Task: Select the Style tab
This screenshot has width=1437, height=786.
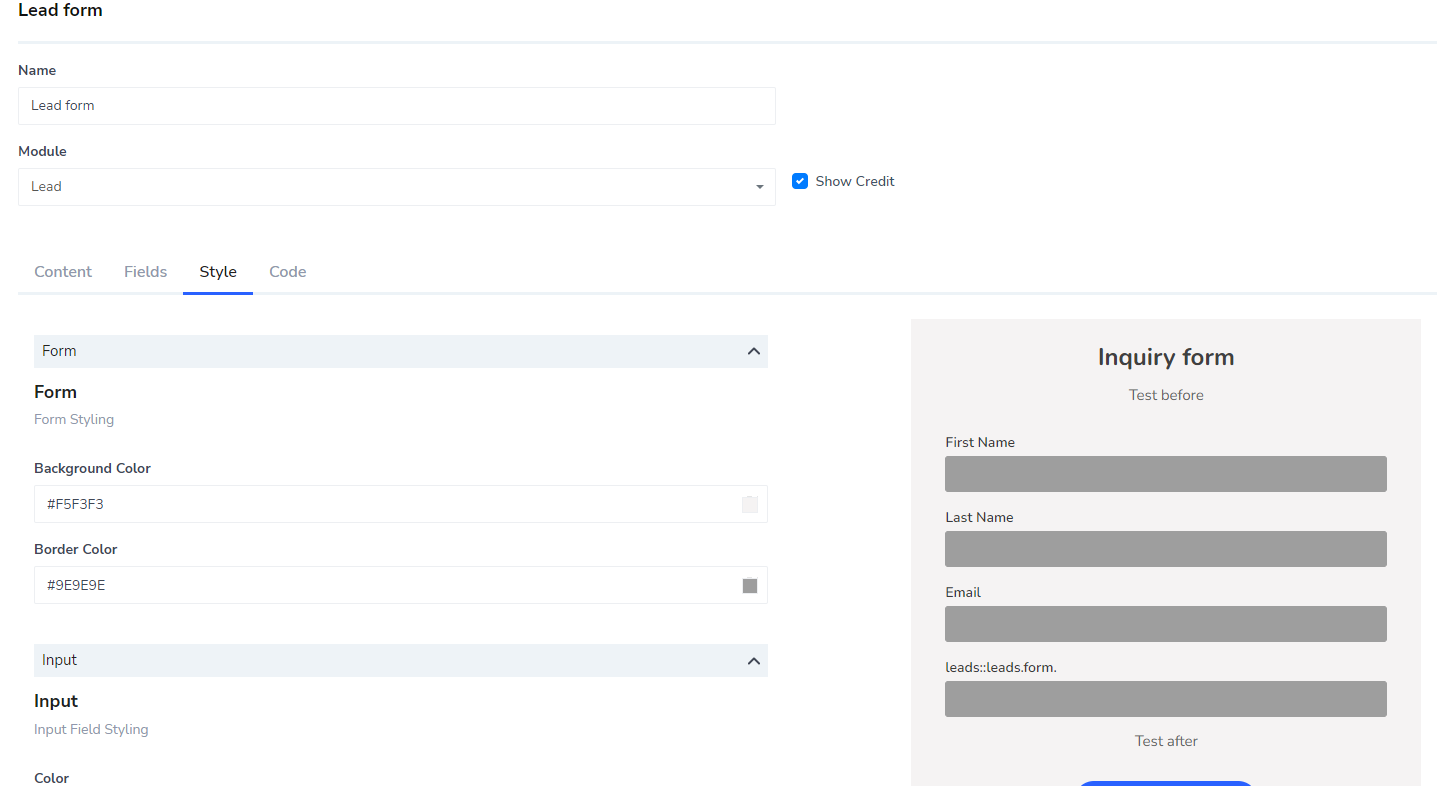Action: click(x=217, y=271)
